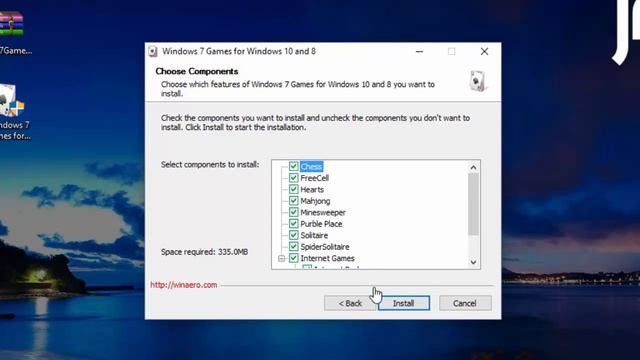Image resolution: width=640 pixels, height=360 pixels.
Task: Collapse the Internet Games tree node
Action: click(281, 258)
